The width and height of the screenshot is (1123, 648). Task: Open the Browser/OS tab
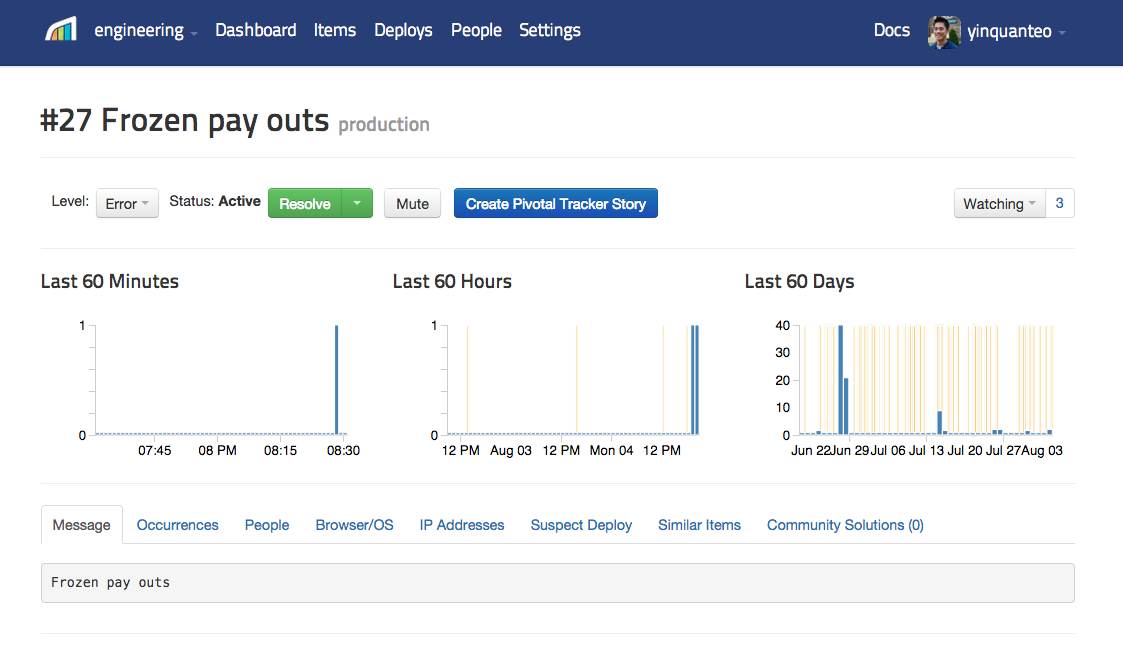click(355, 525)
